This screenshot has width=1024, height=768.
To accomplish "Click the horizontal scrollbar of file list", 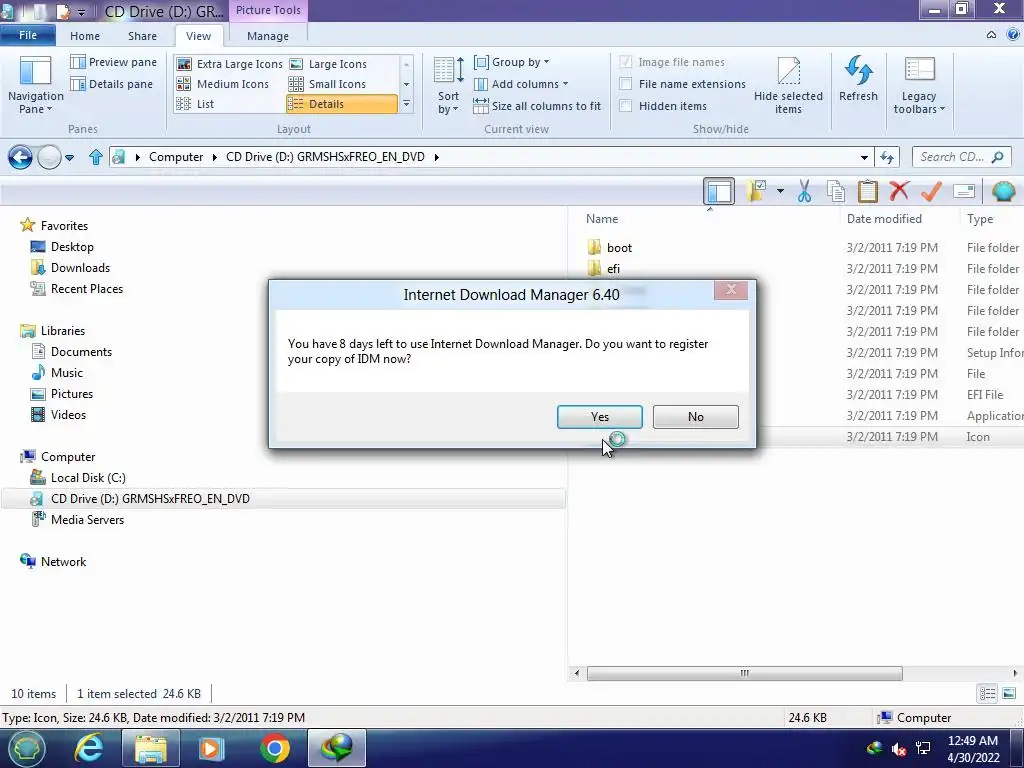I will coord(744,673).
